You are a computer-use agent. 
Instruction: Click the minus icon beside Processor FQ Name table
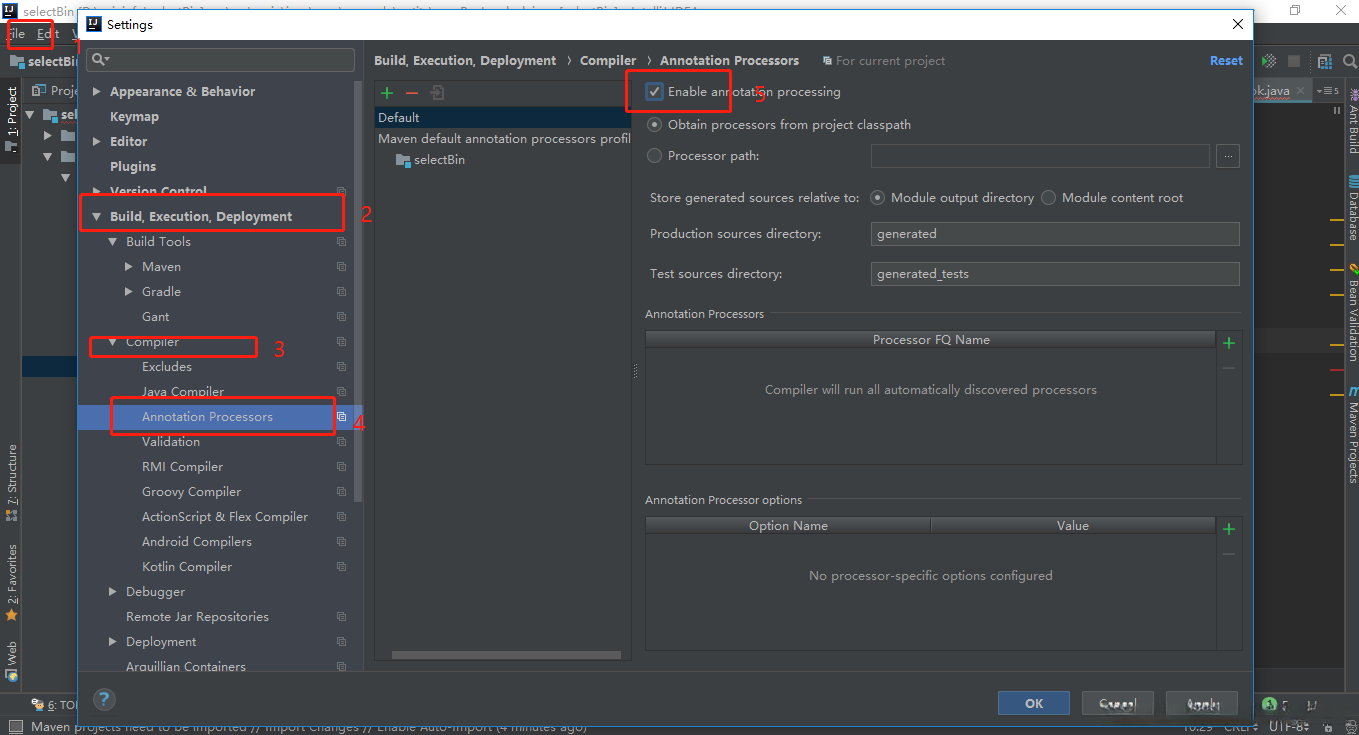click(1229, 368)
